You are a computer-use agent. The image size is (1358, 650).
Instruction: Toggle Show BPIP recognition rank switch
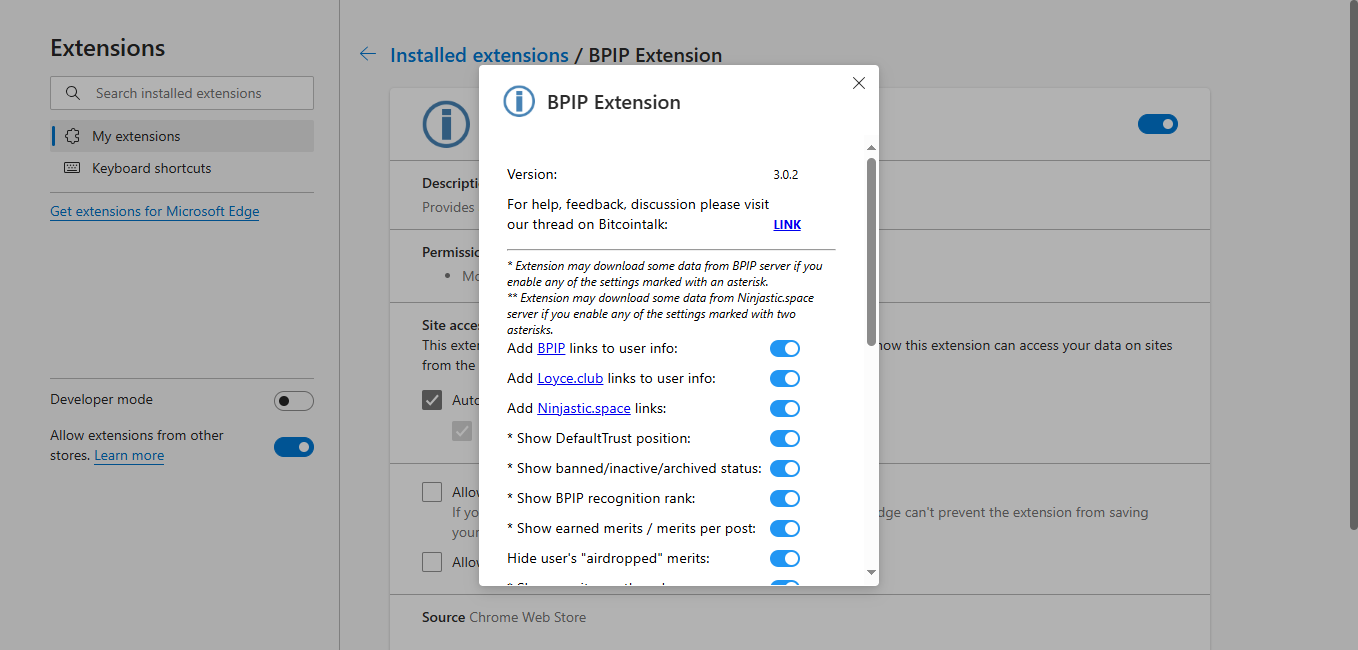pos(785,498)
